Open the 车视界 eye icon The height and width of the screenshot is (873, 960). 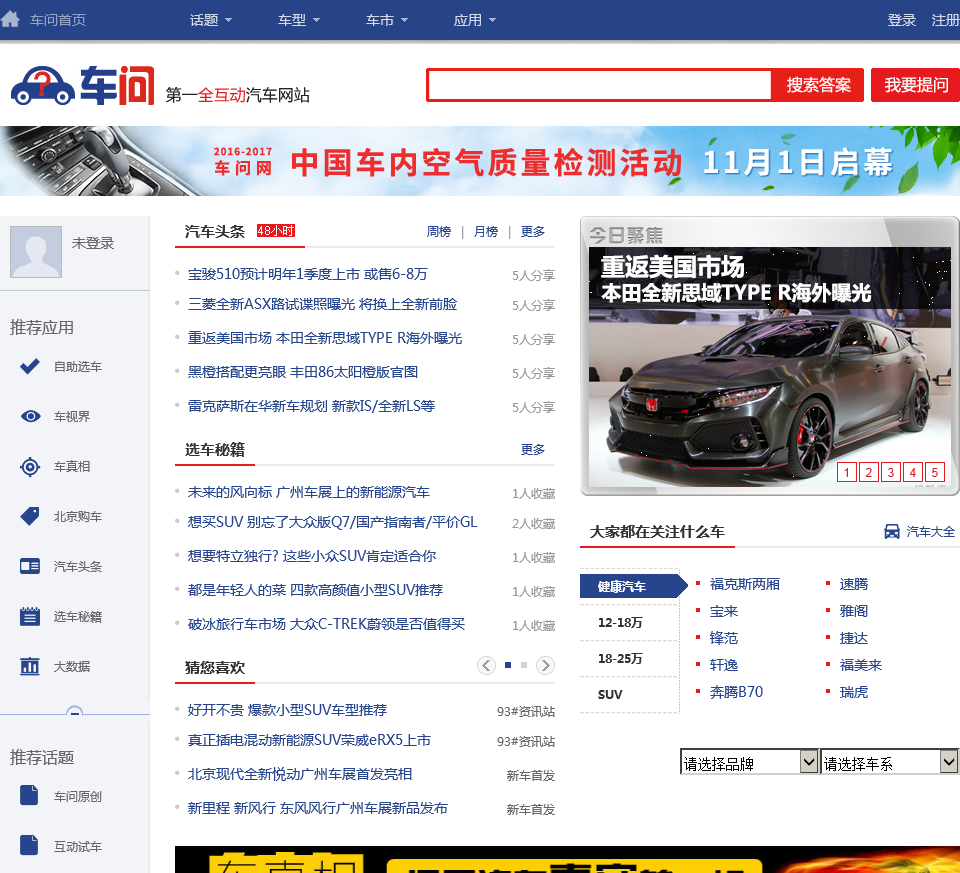pyautogui.click(x=30, y=416)
